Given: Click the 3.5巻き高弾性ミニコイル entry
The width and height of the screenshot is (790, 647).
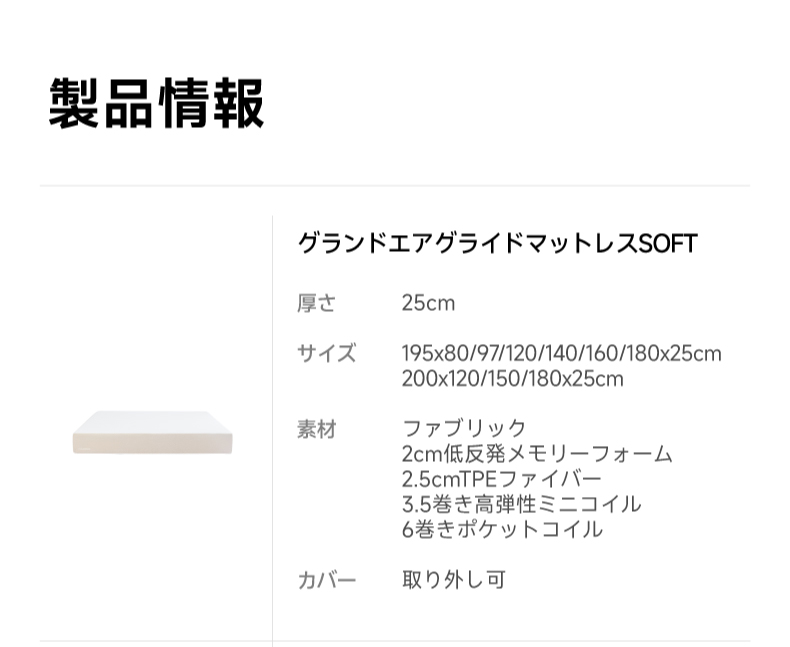Looking at the screenshot, I should point(521,504).
